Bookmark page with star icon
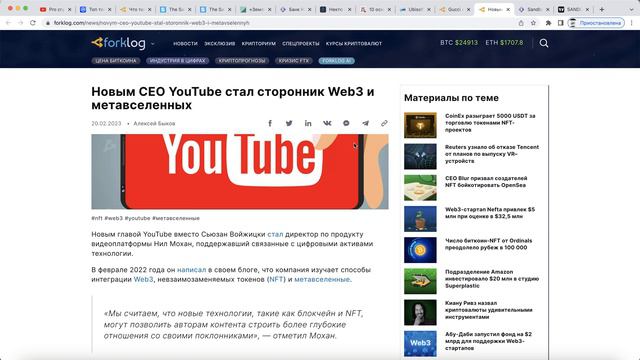Image resolution: width=640 pixels, height=360 pixels. click(533, 23)
